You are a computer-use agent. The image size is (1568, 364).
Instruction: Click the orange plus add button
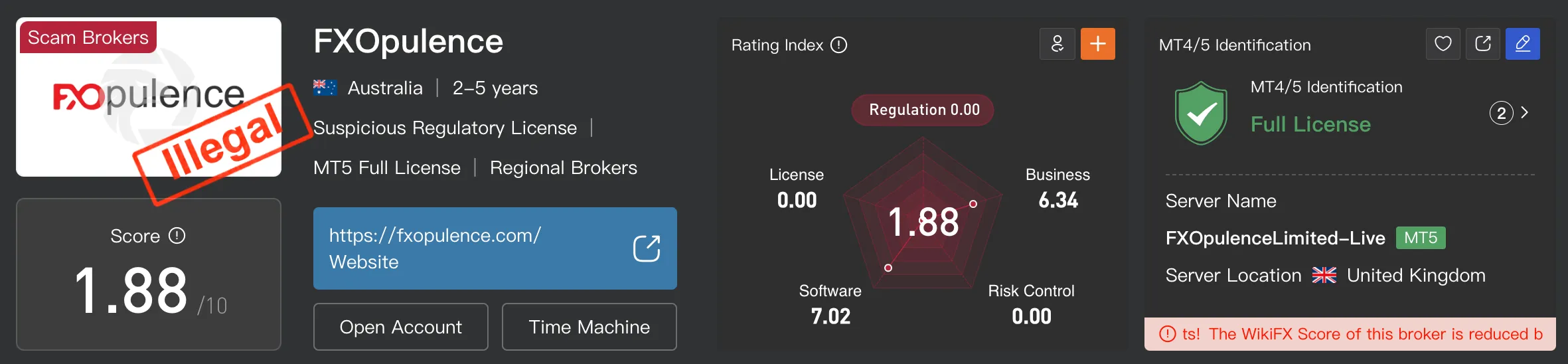pos(1097,44)
